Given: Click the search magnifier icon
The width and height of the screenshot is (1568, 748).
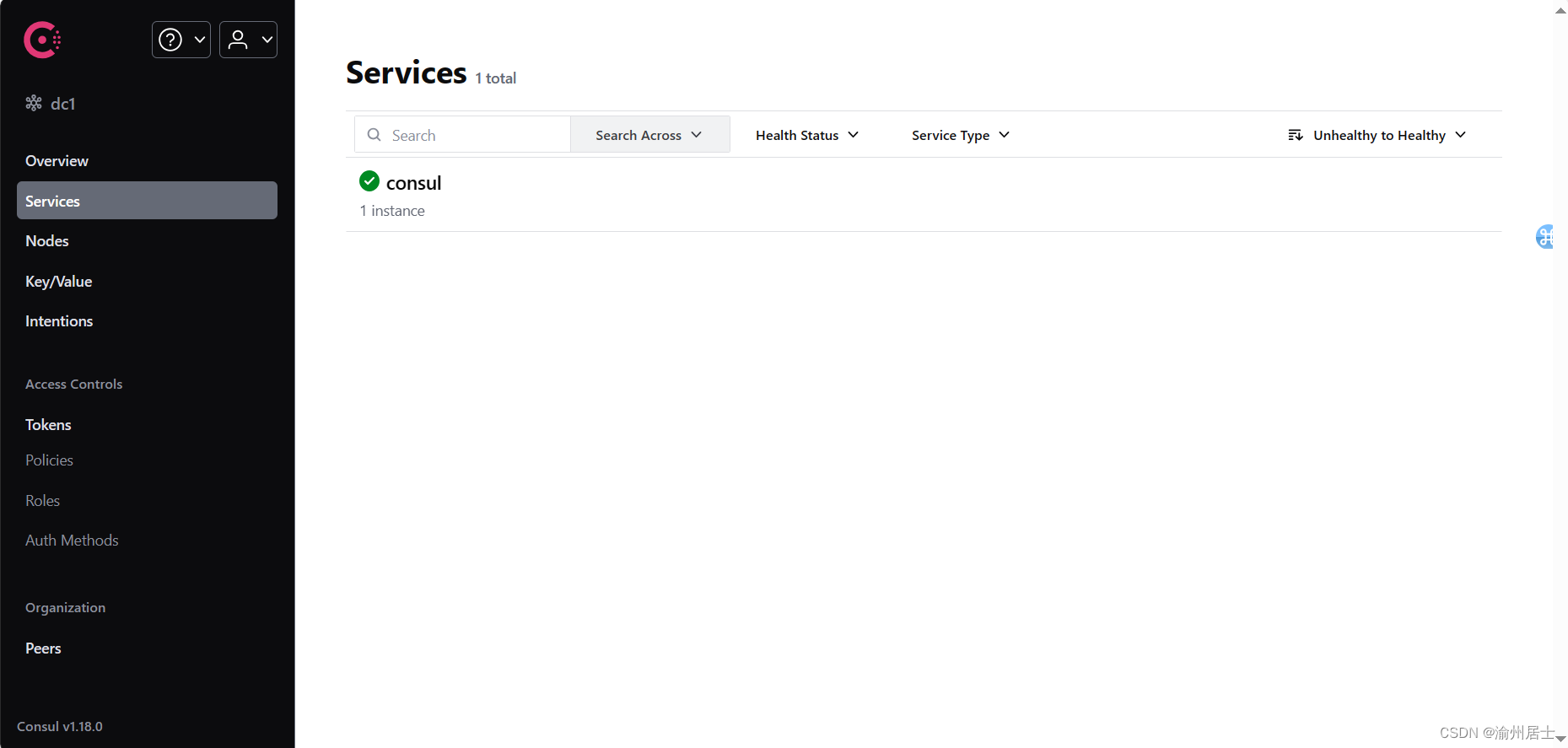Looking at the screenshot, I should (x=374, y=135).
